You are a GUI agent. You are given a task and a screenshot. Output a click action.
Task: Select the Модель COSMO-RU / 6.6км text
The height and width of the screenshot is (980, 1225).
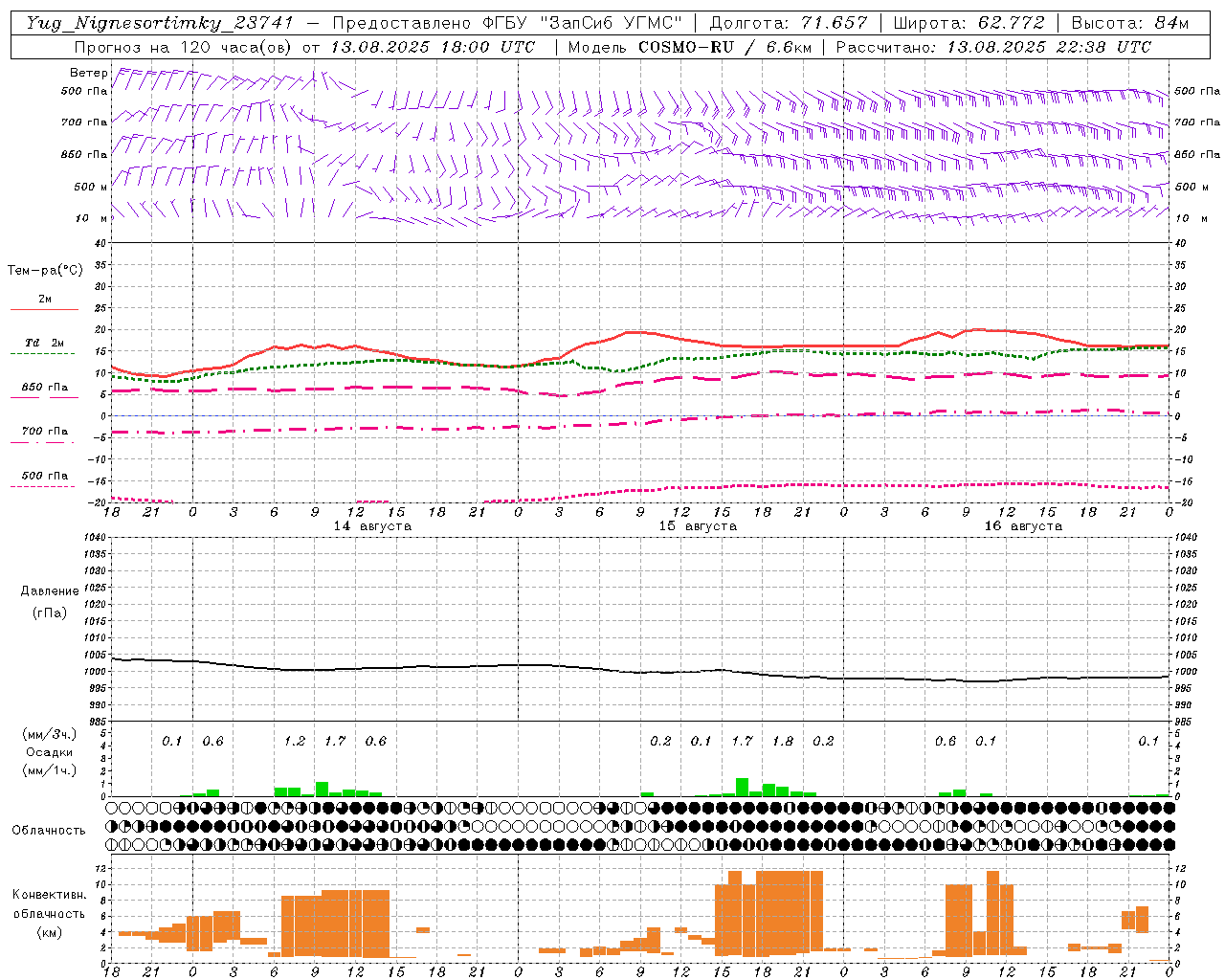click(x=688, y=47)
